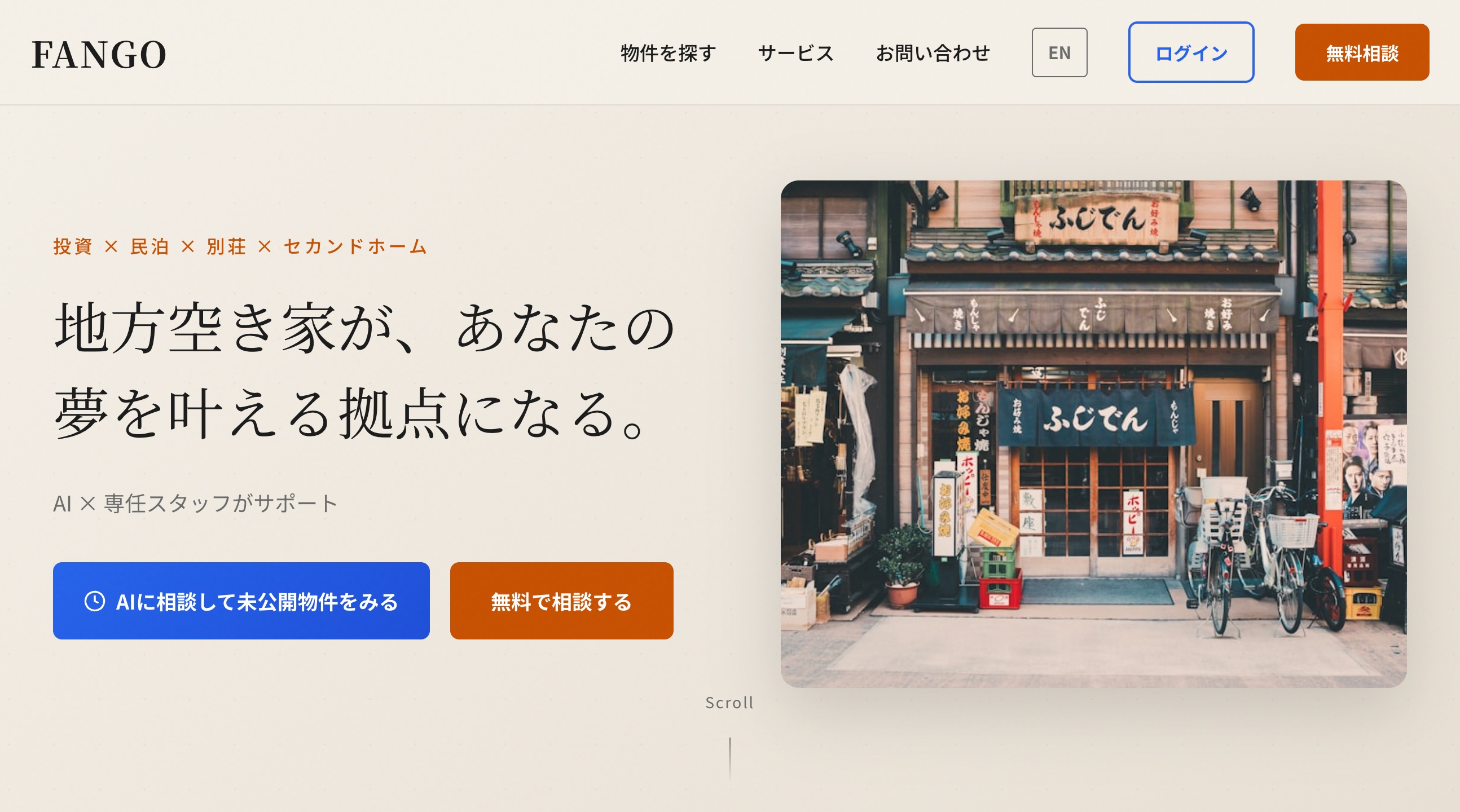The image size is (1460, 812).
Task: Click the header 無料相談 button
Action: tap(1361, 52)
